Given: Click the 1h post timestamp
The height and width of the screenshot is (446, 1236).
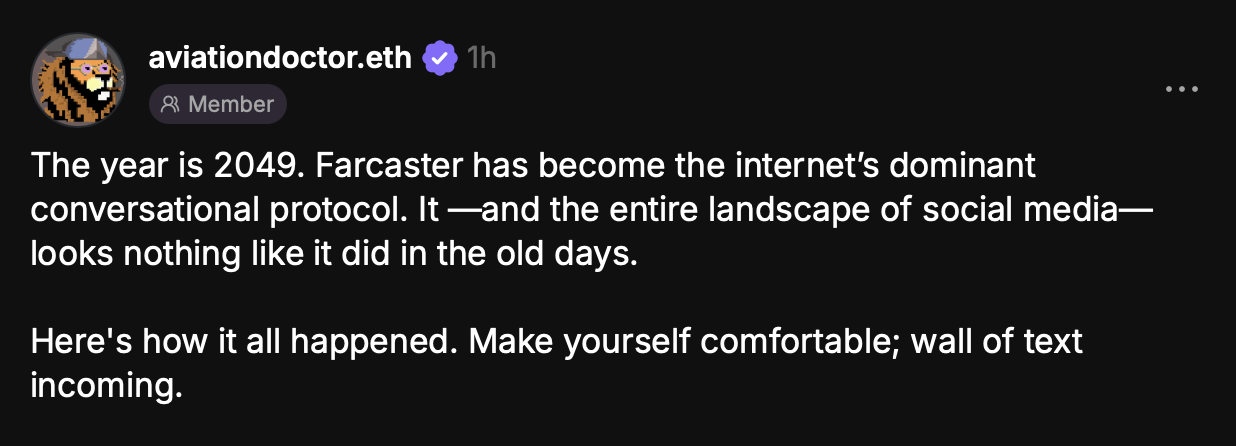Looking at the screenshot, I should [x=481, y=58].
